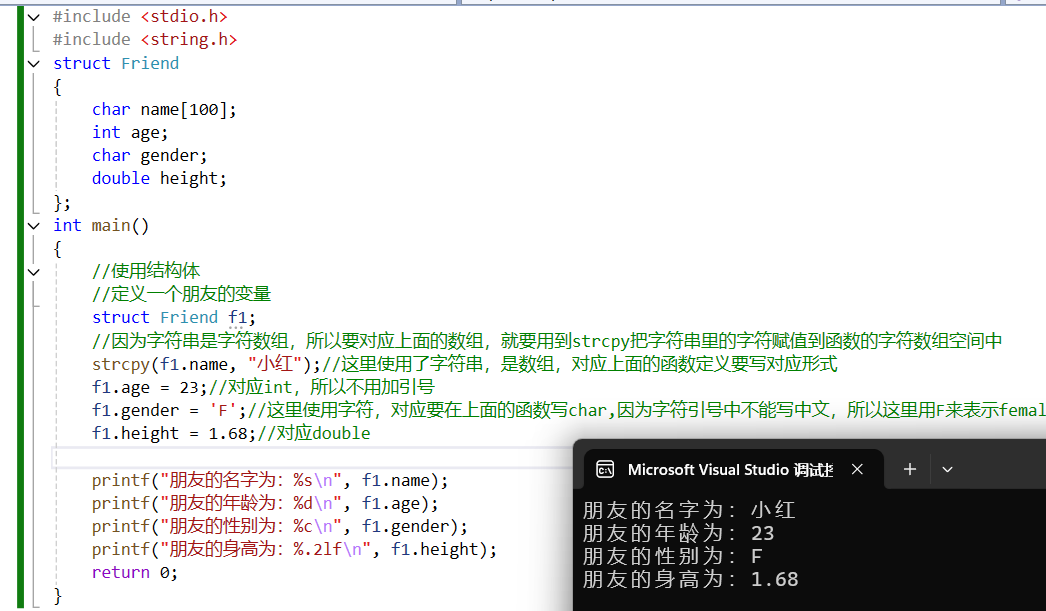Click the comment //使用结构体
Screen dimensions: 1046x611
[x=146, y=271]
